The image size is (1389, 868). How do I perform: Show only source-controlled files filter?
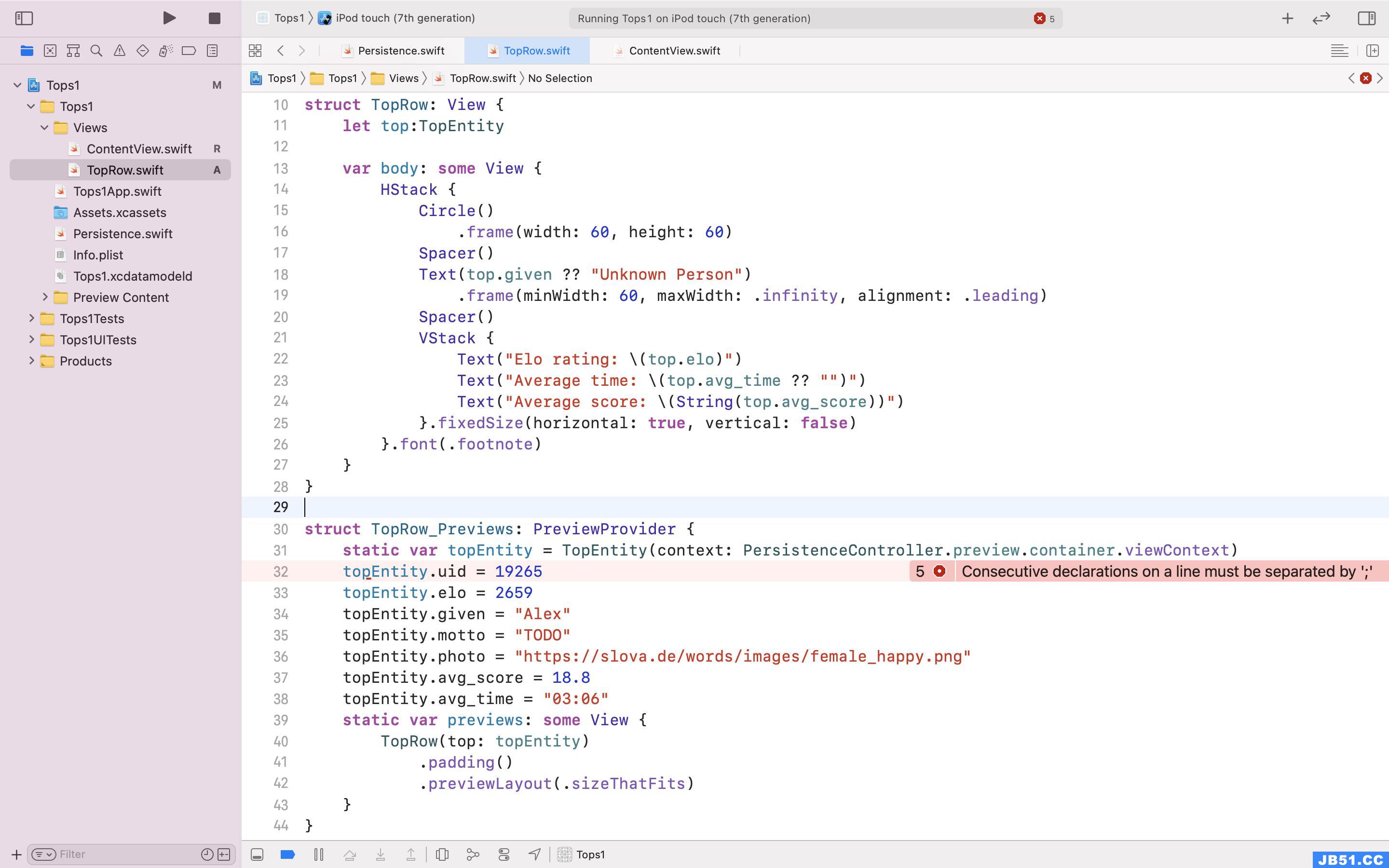tap(224, 854)
